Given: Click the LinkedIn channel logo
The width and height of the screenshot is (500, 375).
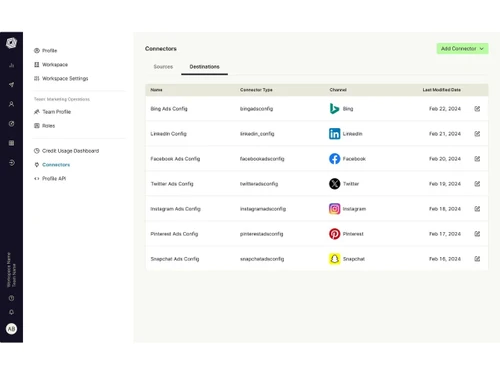Looking at the screenshot, I should pyautogui.click(x=334, y=134).
